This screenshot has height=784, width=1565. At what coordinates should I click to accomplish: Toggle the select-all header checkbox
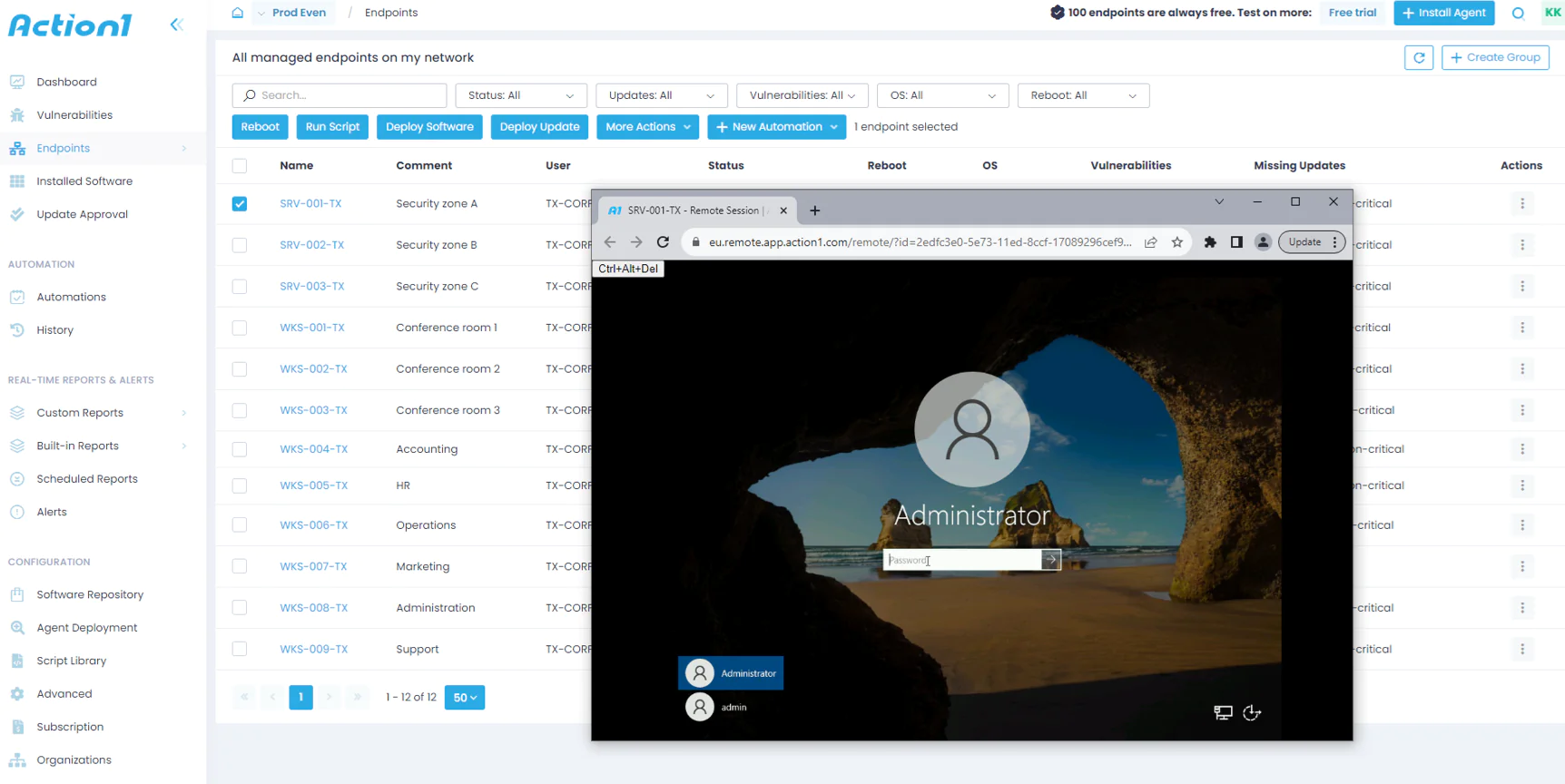240,166
